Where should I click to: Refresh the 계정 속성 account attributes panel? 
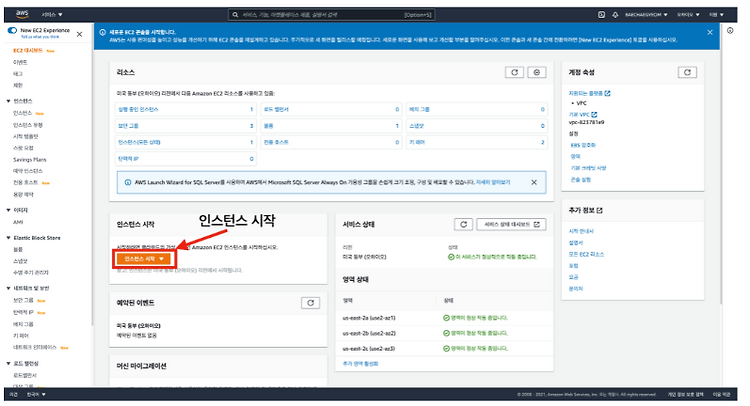point(687,72)
